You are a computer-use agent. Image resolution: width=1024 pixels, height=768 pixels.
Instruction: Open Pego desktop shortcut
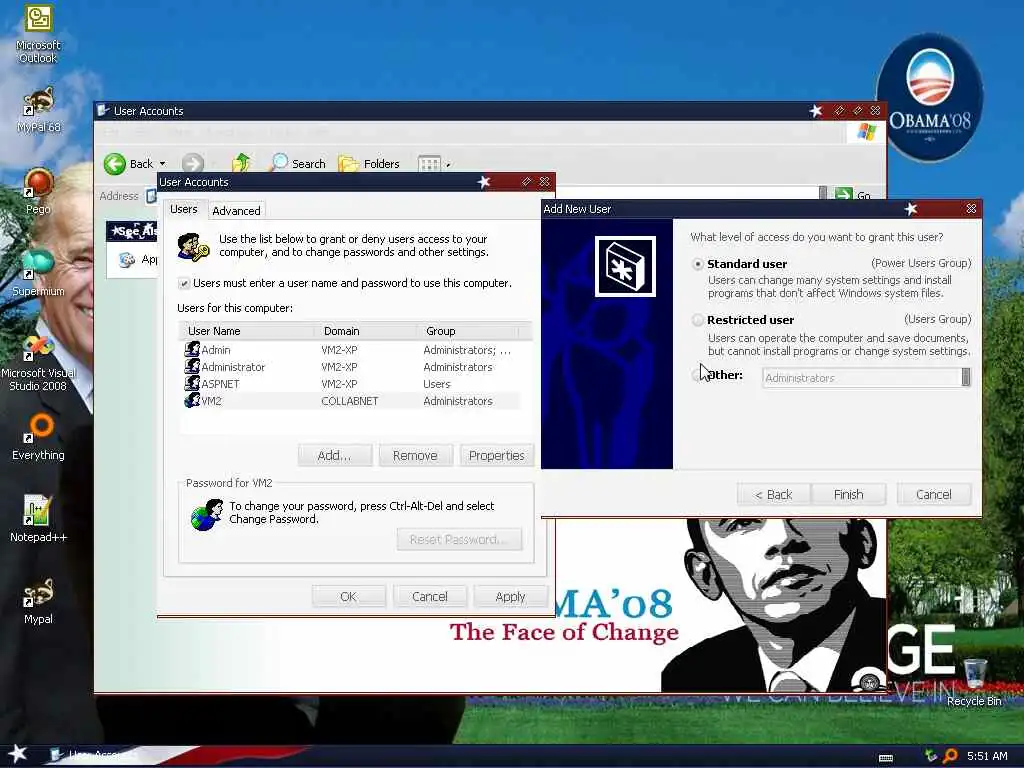click(x=38, y=191)
